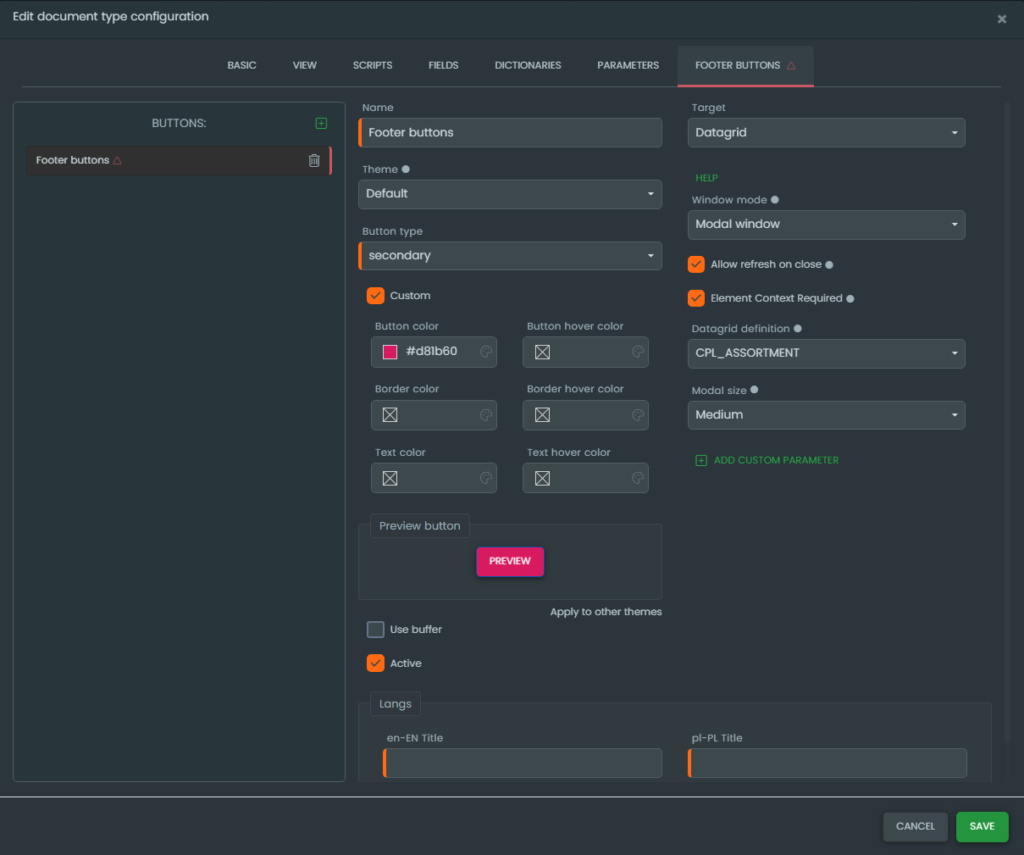Open the Modal size dropdown

(x=827, y=415)
